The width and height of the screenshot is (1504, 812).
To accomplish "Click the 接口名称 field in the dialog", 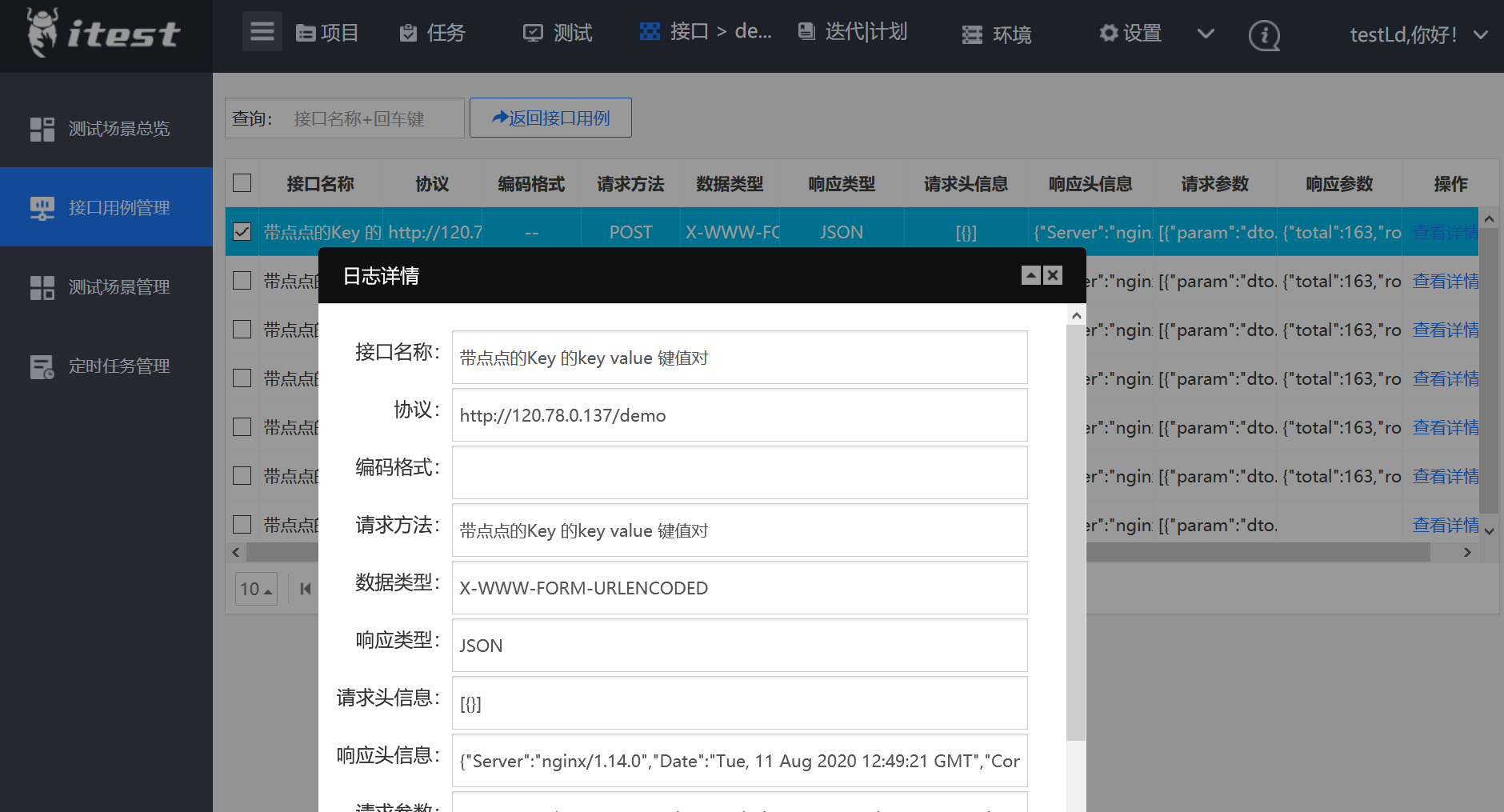I will (x=739, y=358).
